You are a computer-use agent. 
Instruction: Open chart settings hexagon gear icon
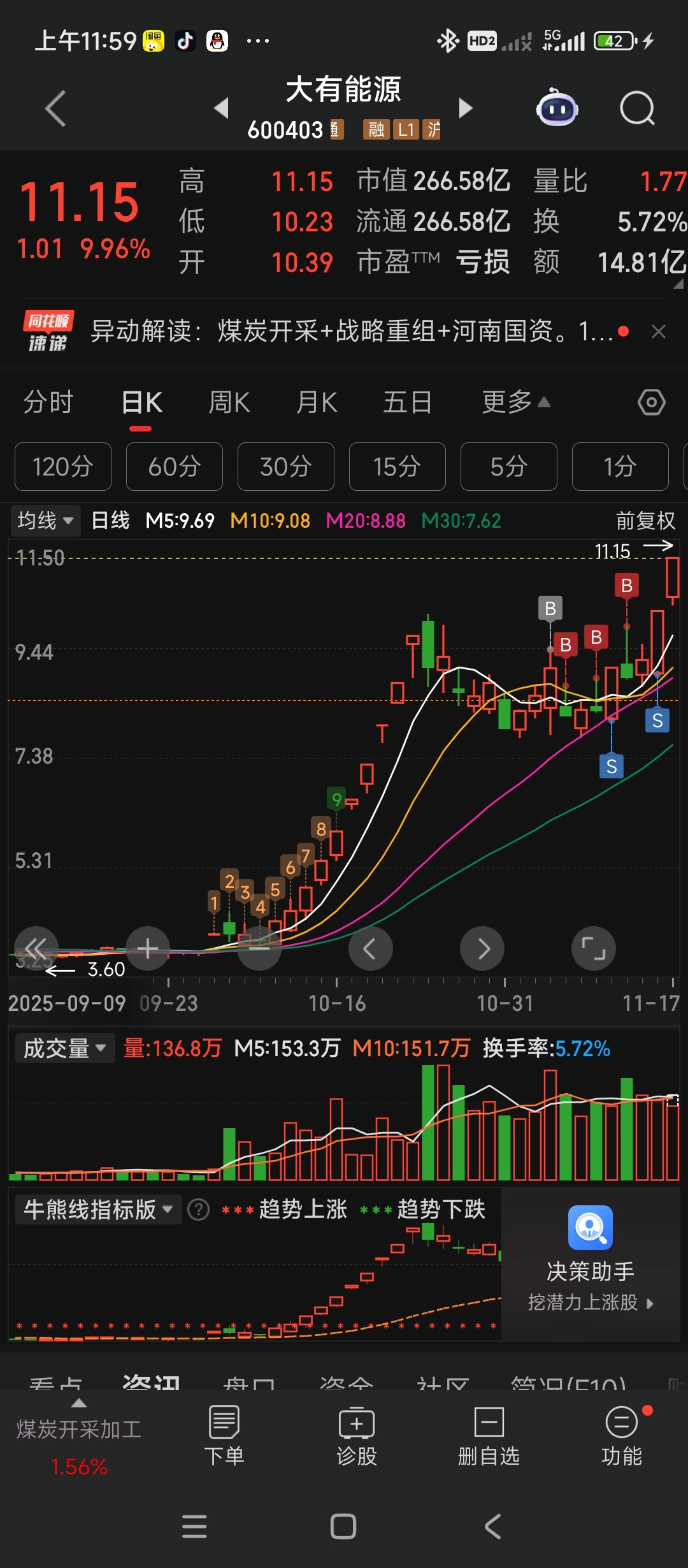pos(652,402)
